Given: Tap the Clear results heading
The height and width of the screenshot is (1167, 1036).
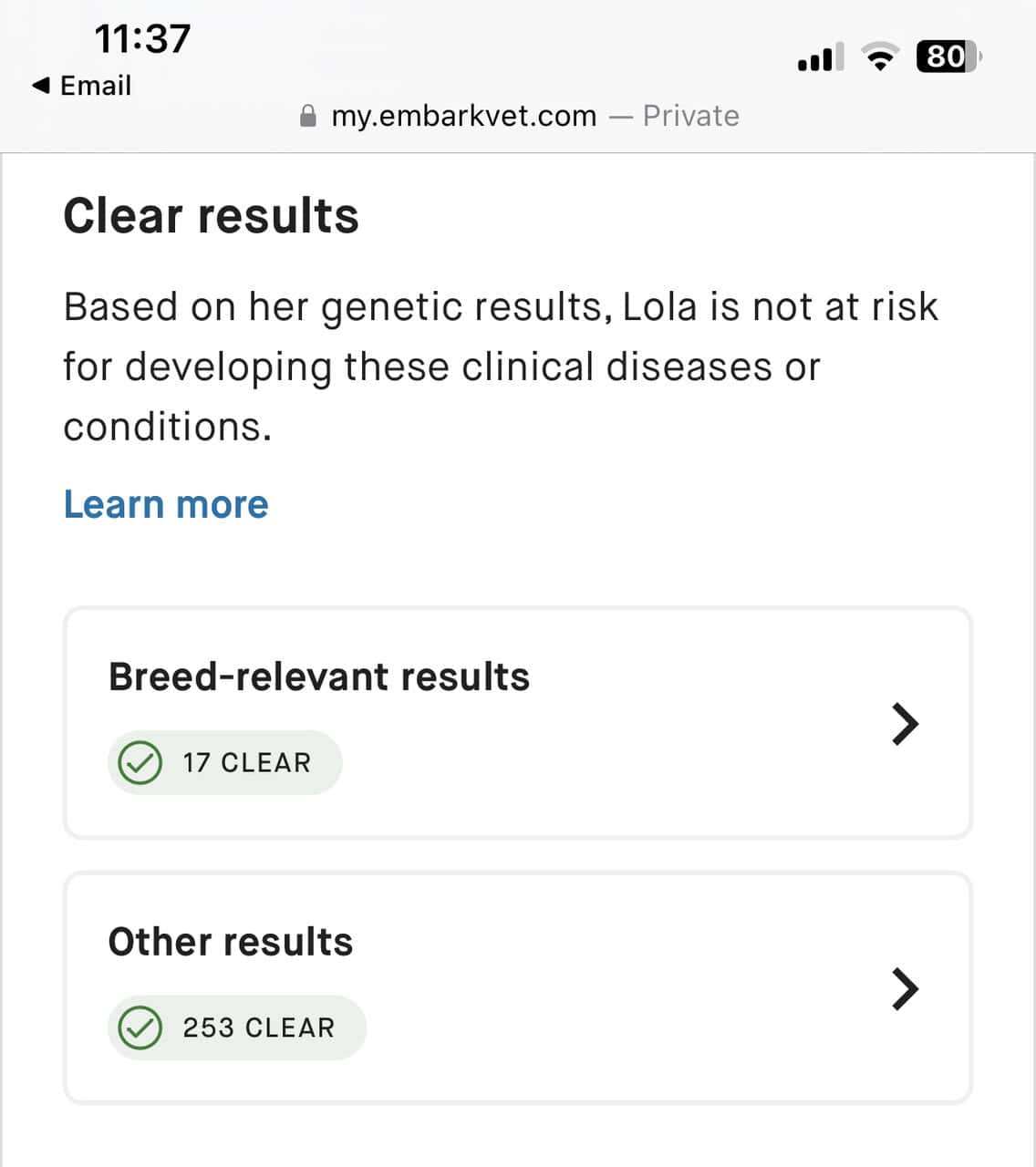Looking at the screenshot, I should (211, 216).
